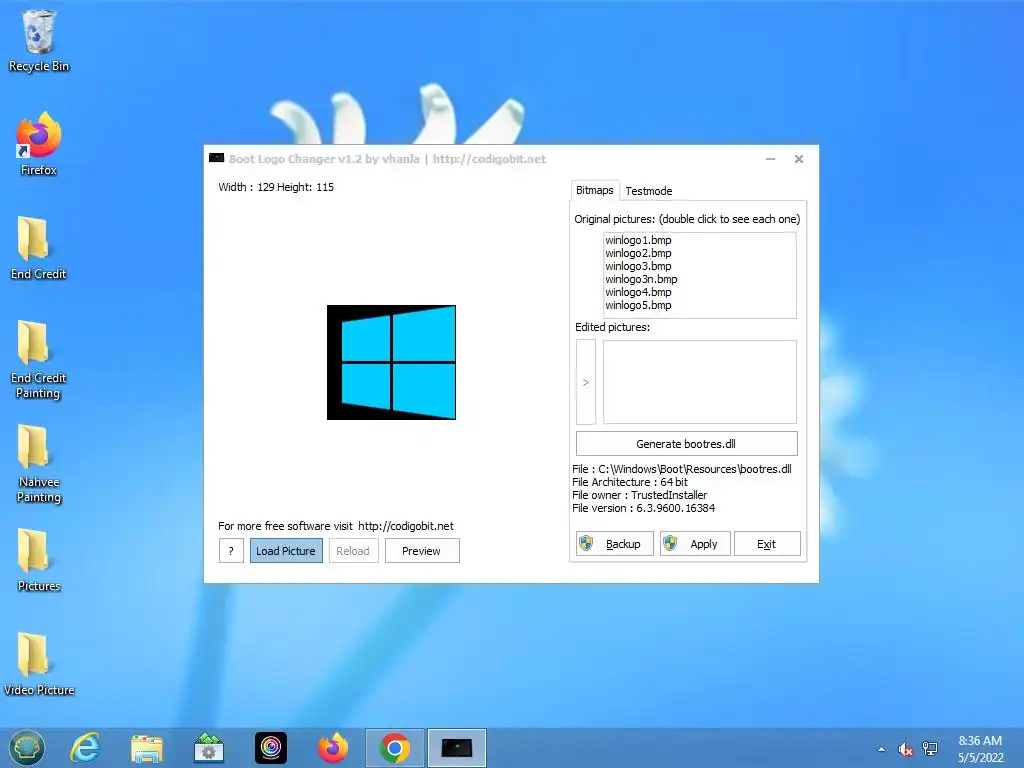Show hidden tray icons arrow
The height and width of the screenshot is (768, 1024).
(x=882, y=749)
